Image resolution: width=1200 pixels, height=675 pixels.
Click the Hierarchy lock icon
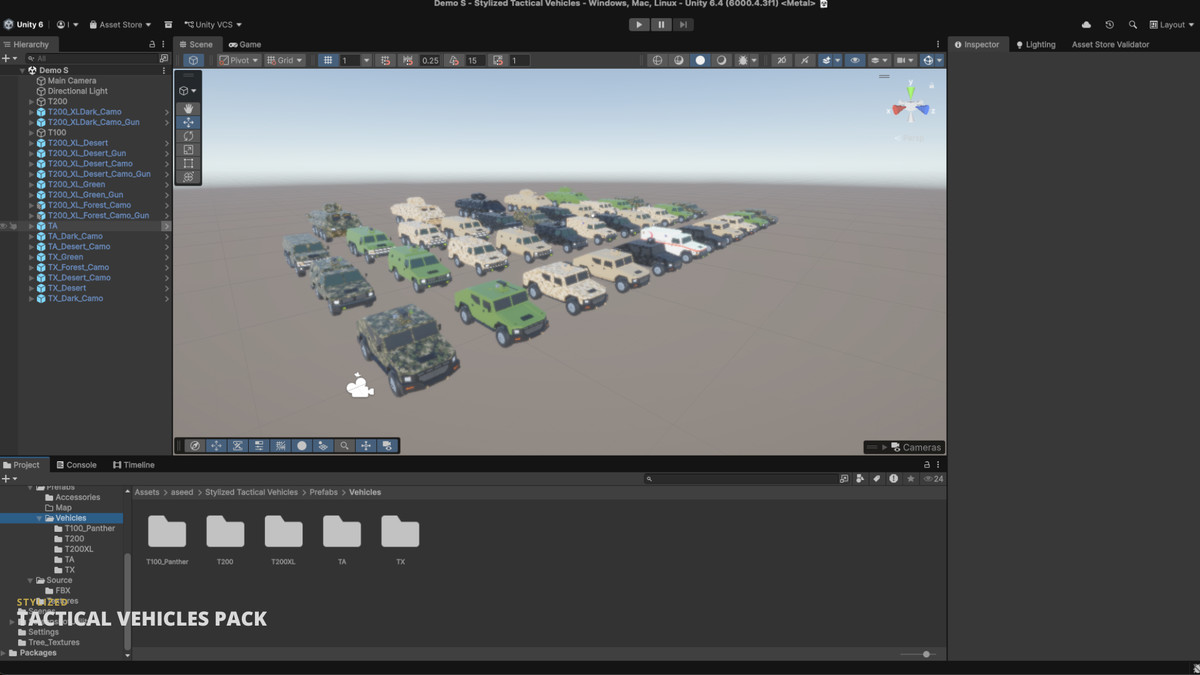click(x=152, y=44)
